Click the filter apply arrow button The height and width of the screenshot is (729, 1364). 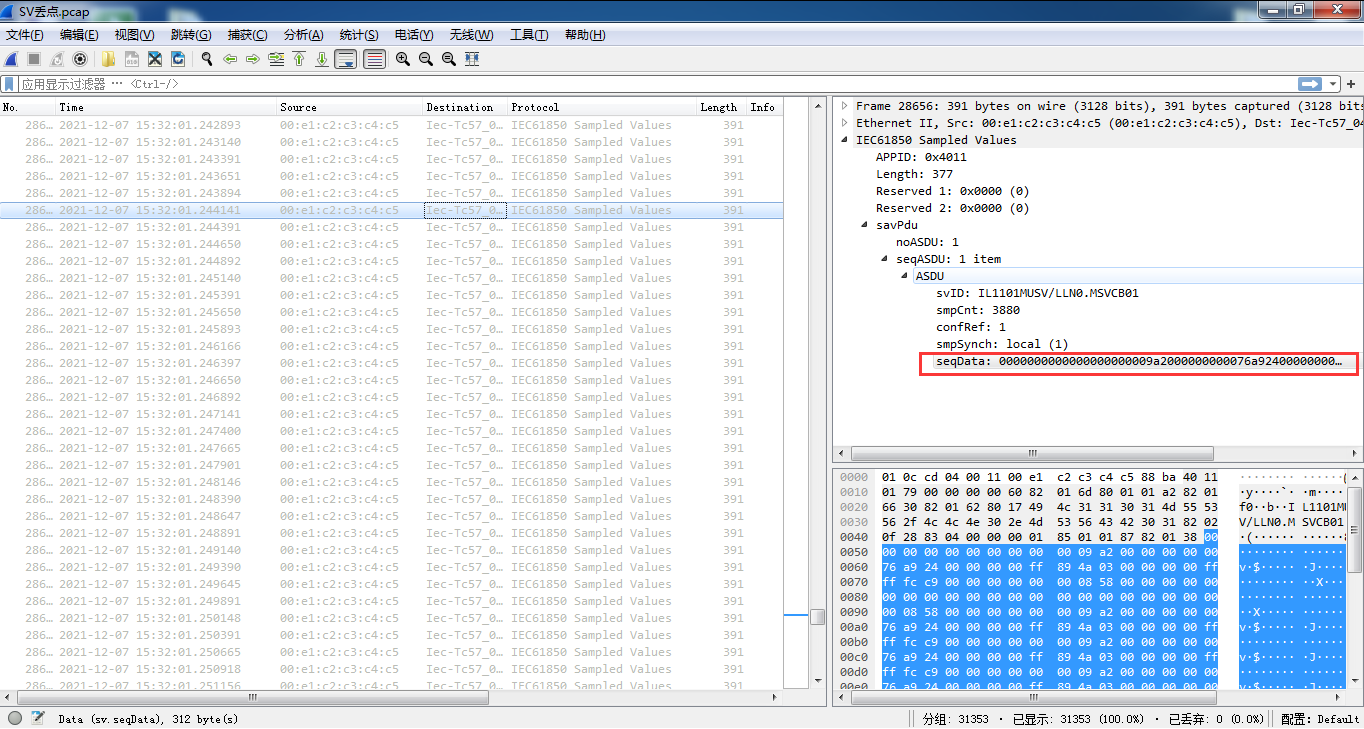pyautogui.click(x=1311, y=84)
